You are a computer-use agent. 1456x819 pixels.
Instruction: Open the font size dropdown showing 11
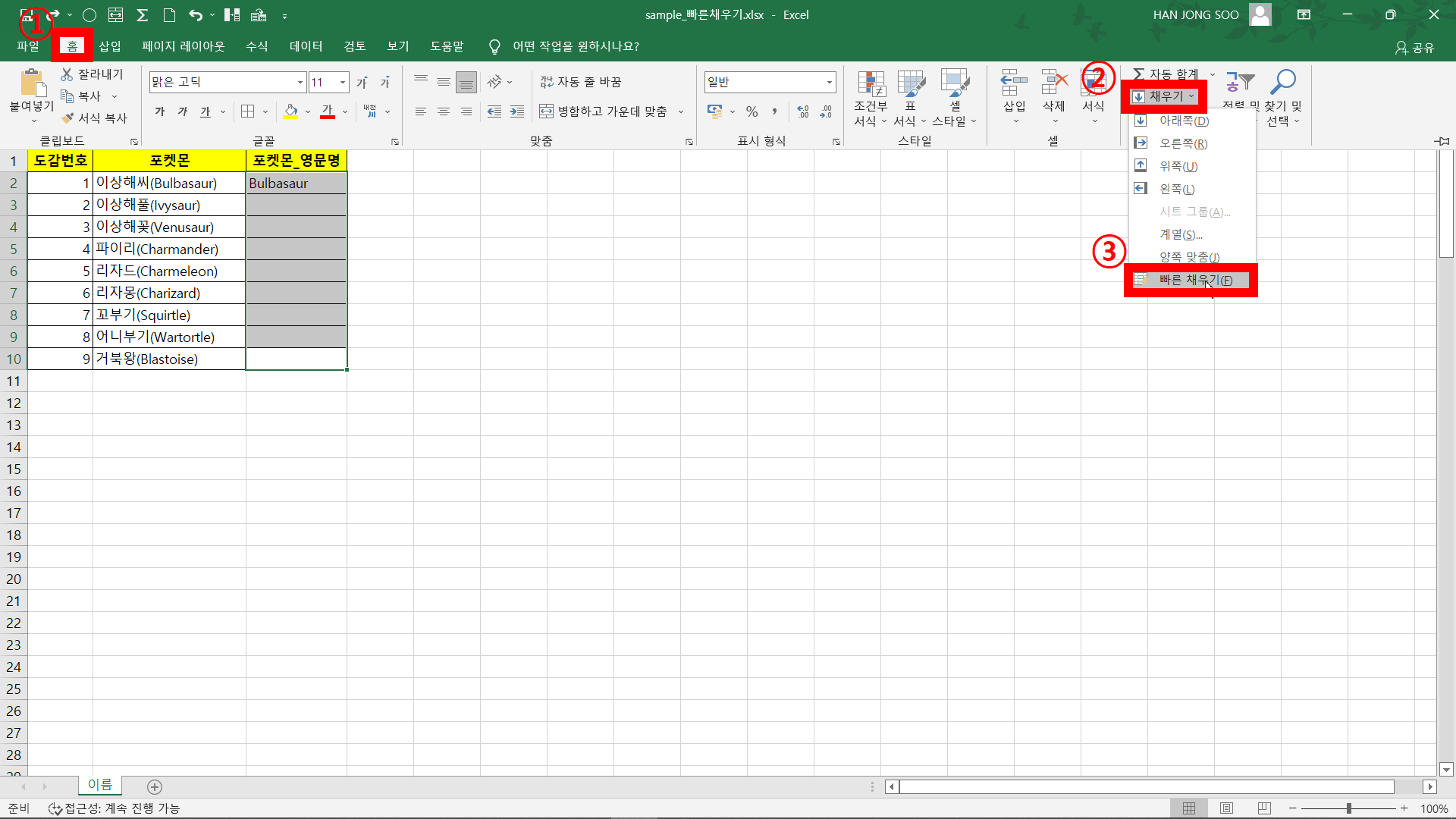click(343, 82)
